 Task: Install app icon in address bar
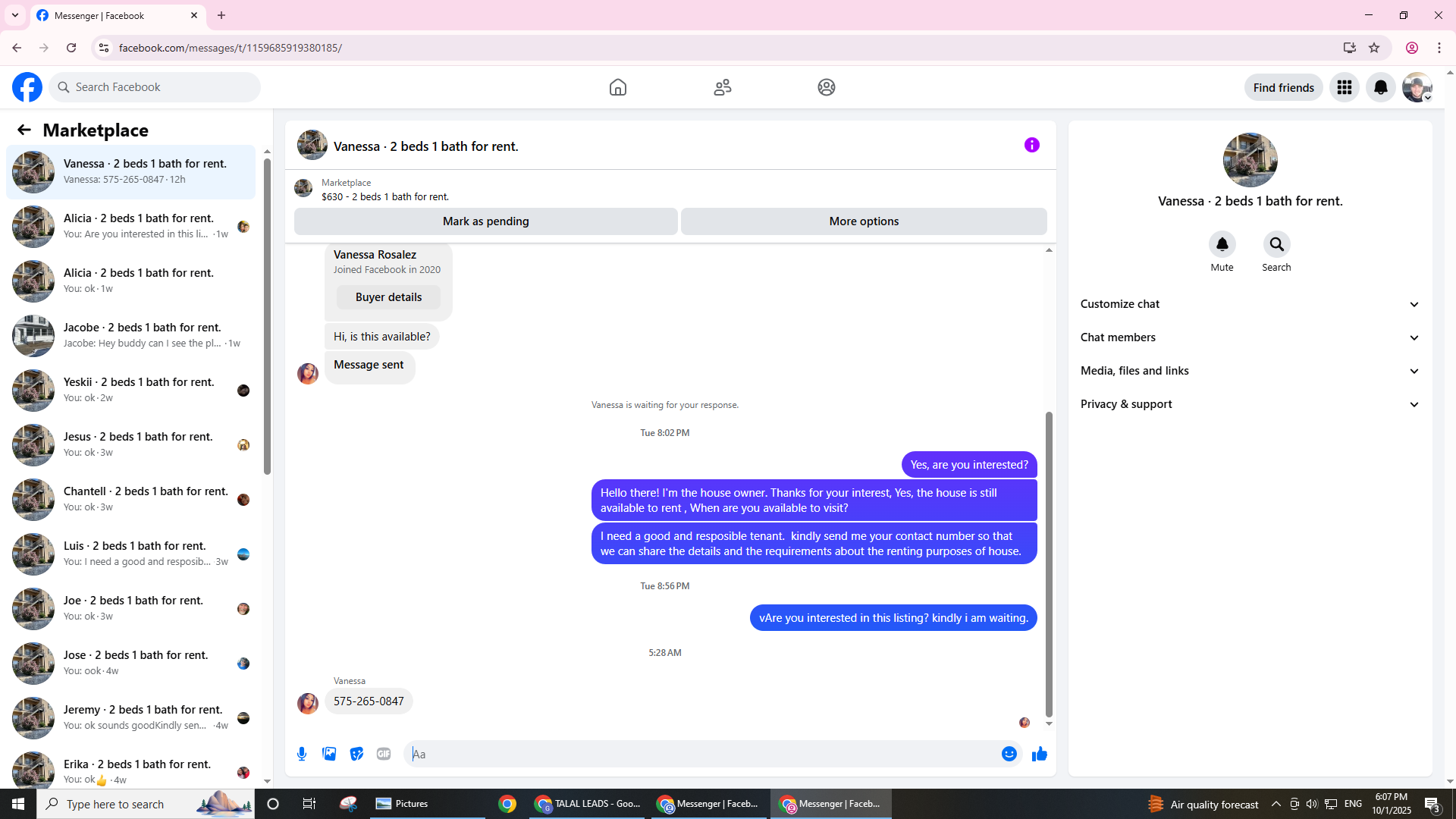[x=1350, y=48]
